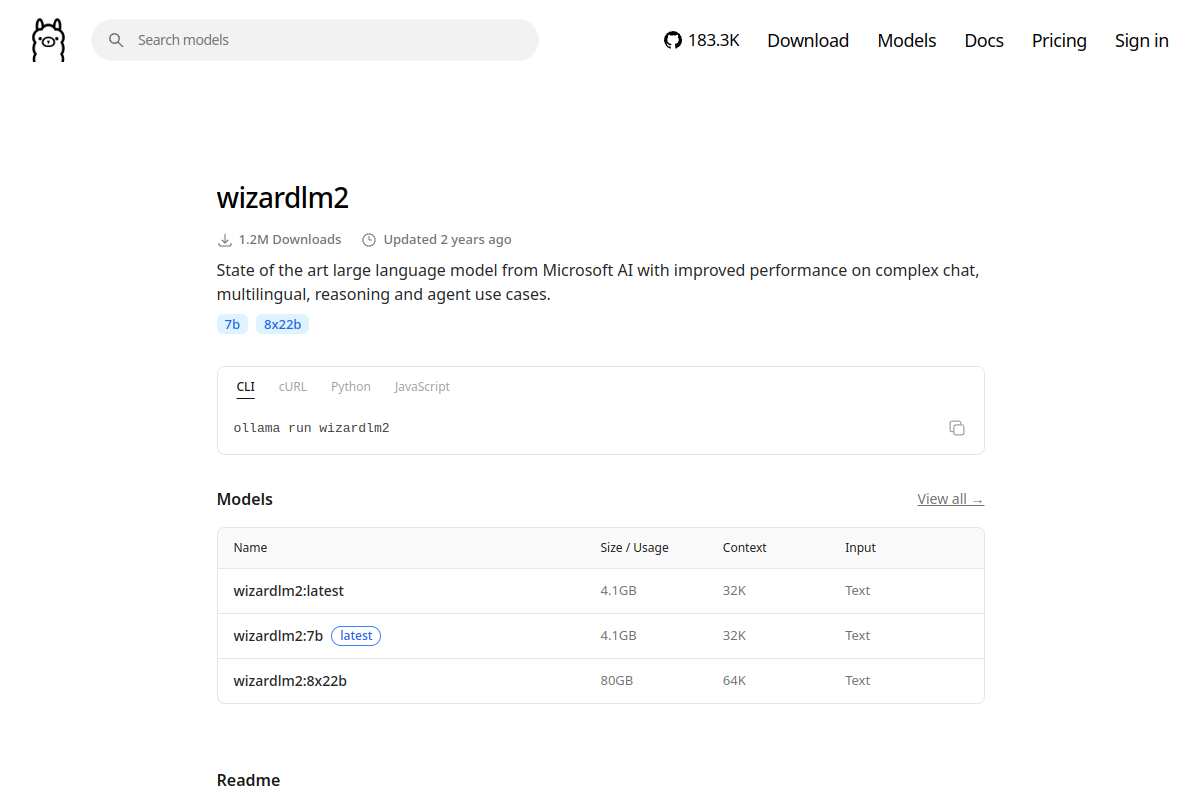Click the wizardlm2 page title
Screen dimensions: 1200x800
[283, 198]
